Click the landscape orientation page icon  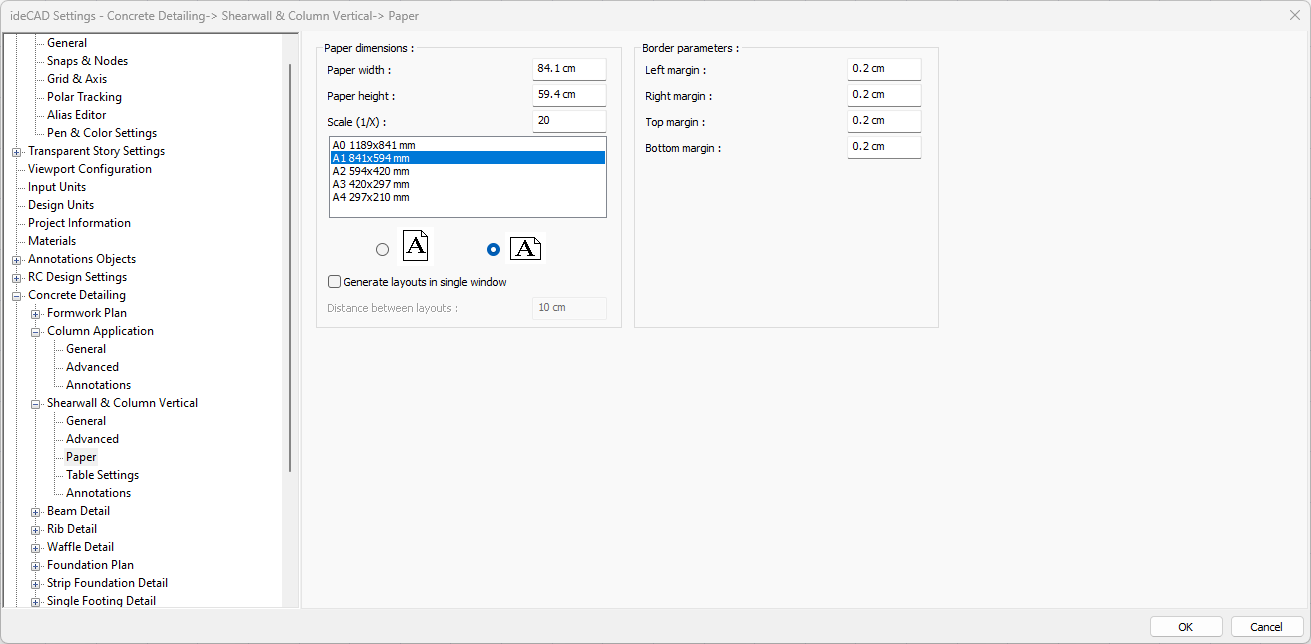click(524, 249)
